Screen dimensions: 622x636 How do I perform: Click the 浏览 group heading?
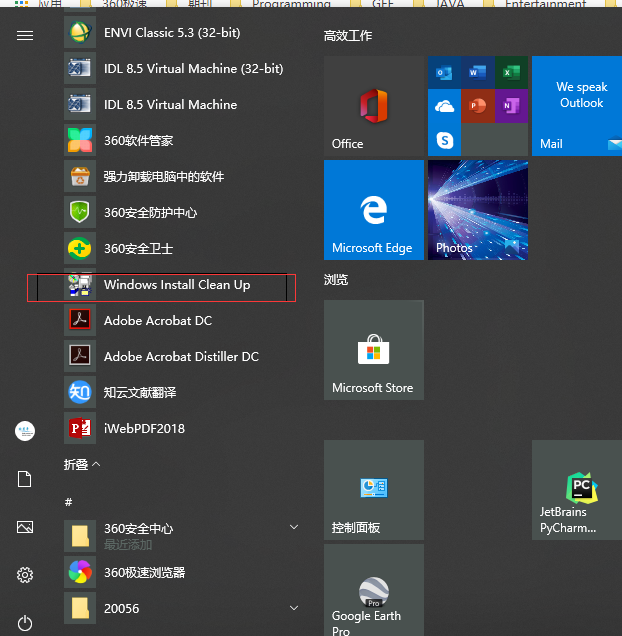336,280
